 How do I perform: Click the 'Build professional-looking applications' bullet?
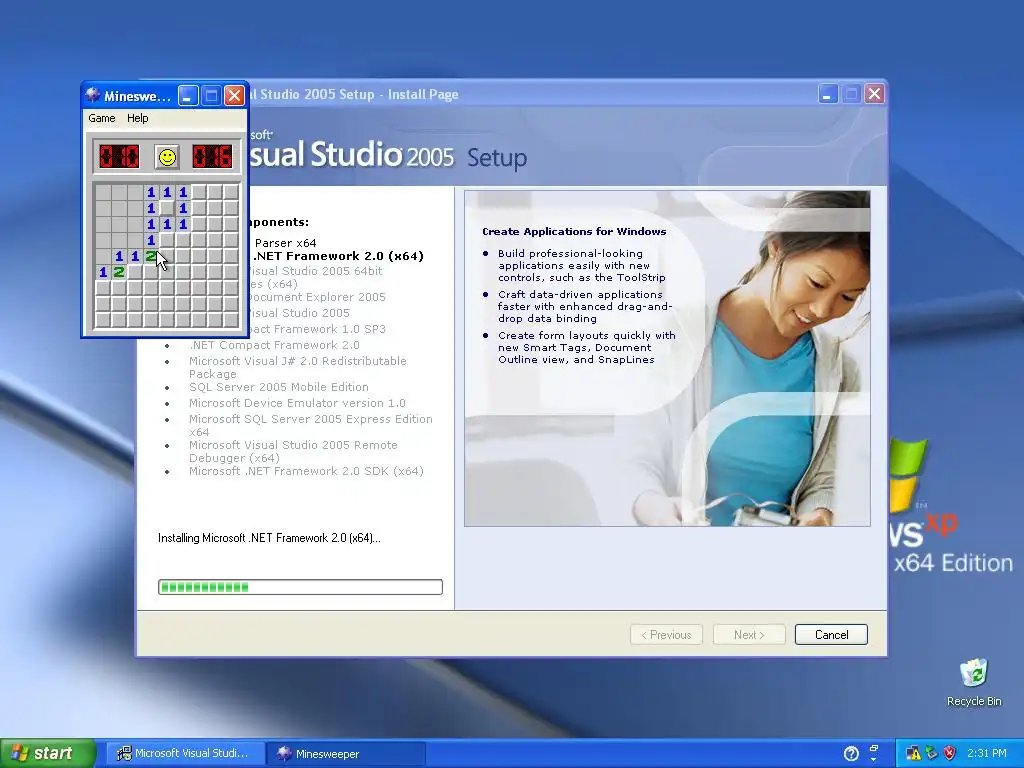point(581,265)
